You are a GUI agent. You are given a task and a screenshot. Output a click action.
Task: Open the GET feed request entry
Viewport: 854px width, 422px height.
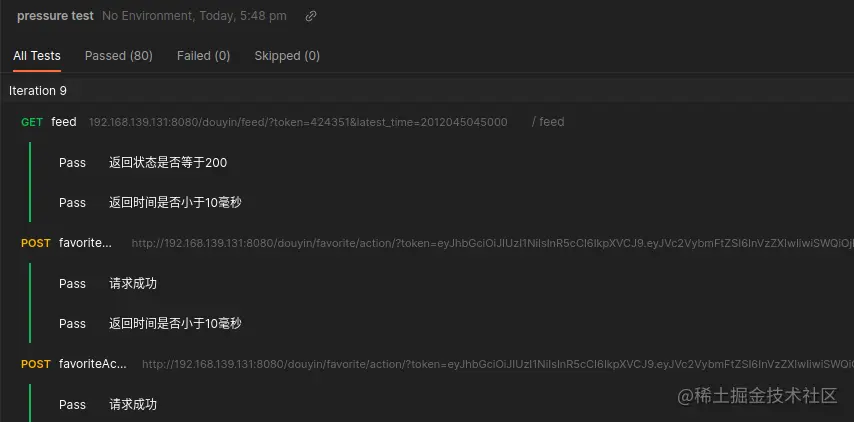pyautogui.click(x=64, y=122)
